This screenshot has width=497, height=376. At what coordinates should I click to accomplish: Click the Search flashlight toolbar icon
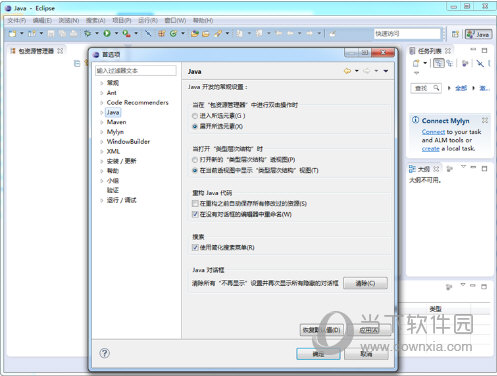(x=218, y=33)
